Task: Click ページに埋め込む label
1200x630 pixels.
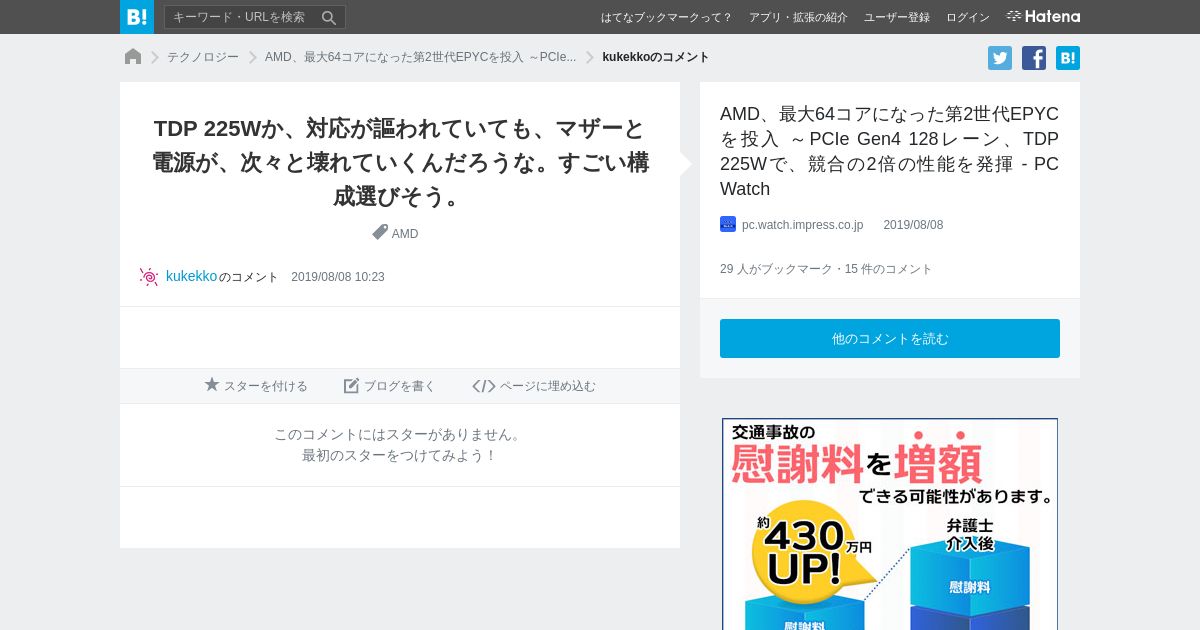Action: point(548,386)
